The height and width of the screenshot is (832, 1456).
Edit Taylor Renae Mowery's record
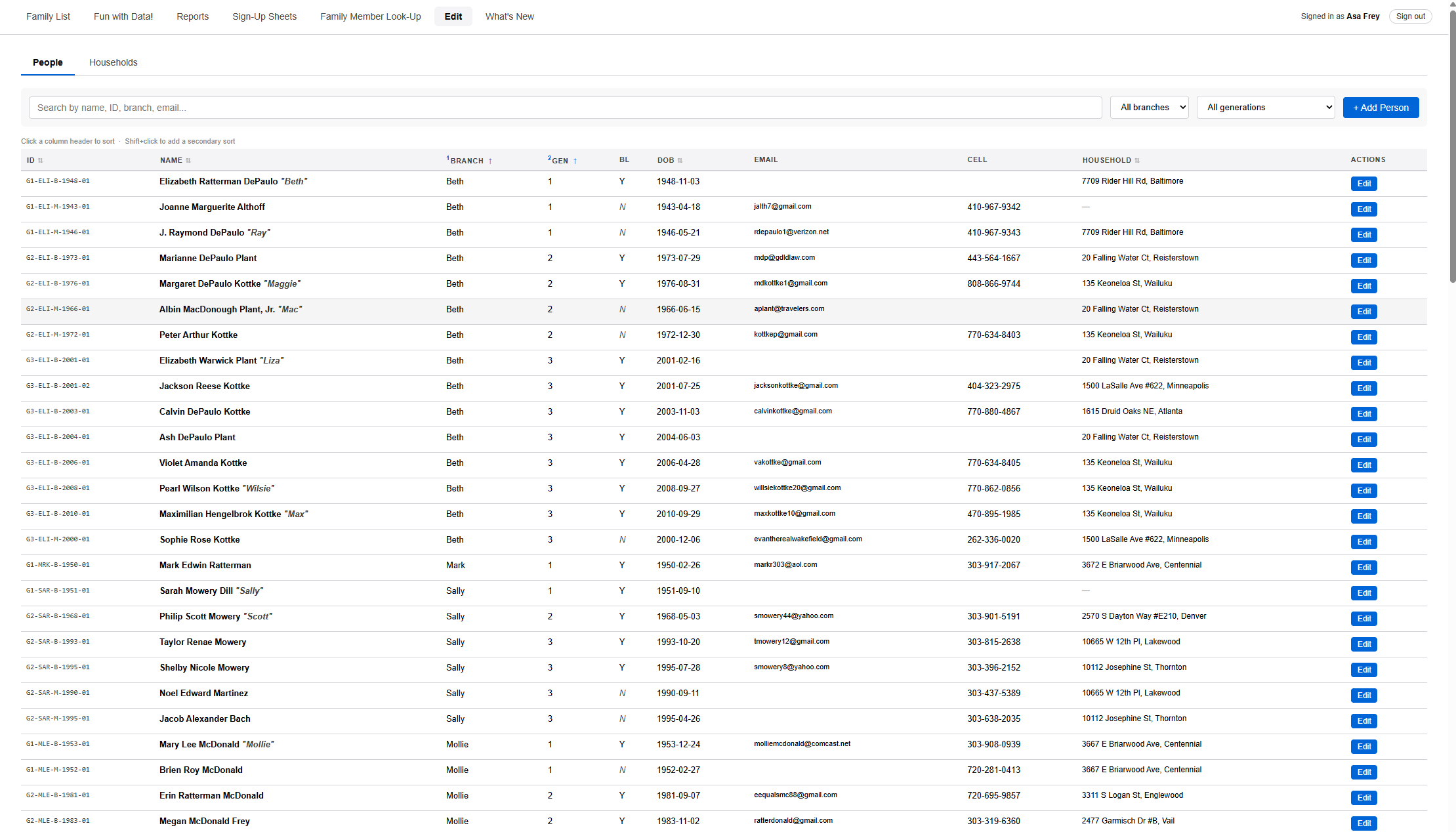(1363, 644)
